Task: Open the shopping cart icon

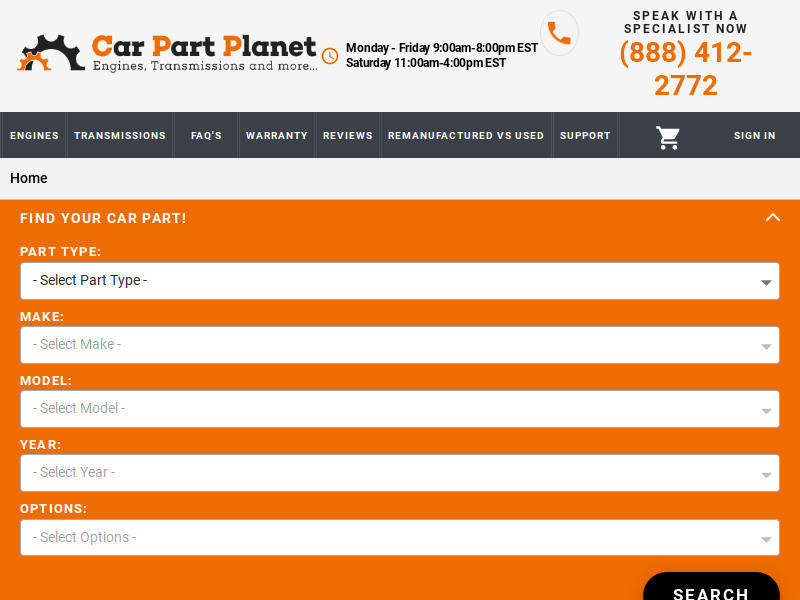Action: [667, 137]
